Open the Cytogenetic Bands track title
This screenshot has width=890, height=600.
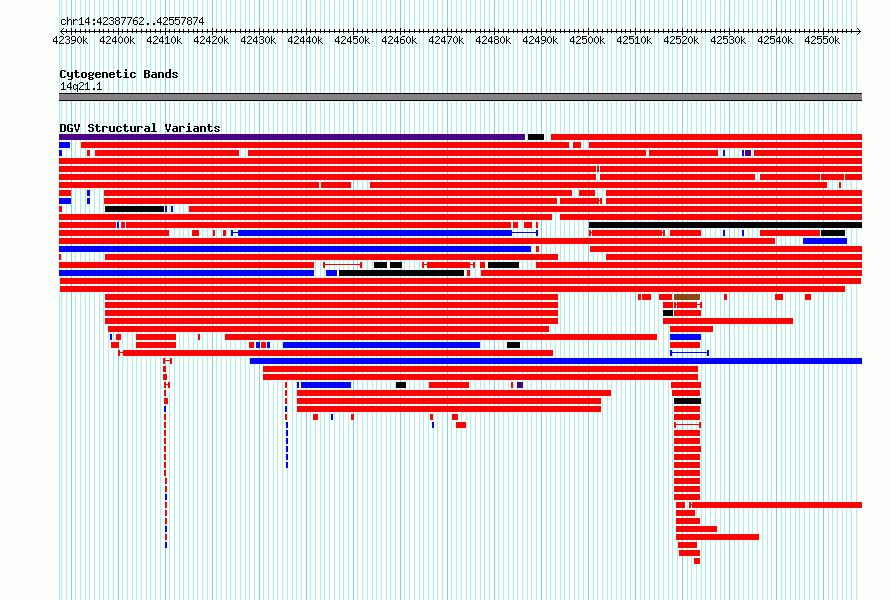coord(119,74)
